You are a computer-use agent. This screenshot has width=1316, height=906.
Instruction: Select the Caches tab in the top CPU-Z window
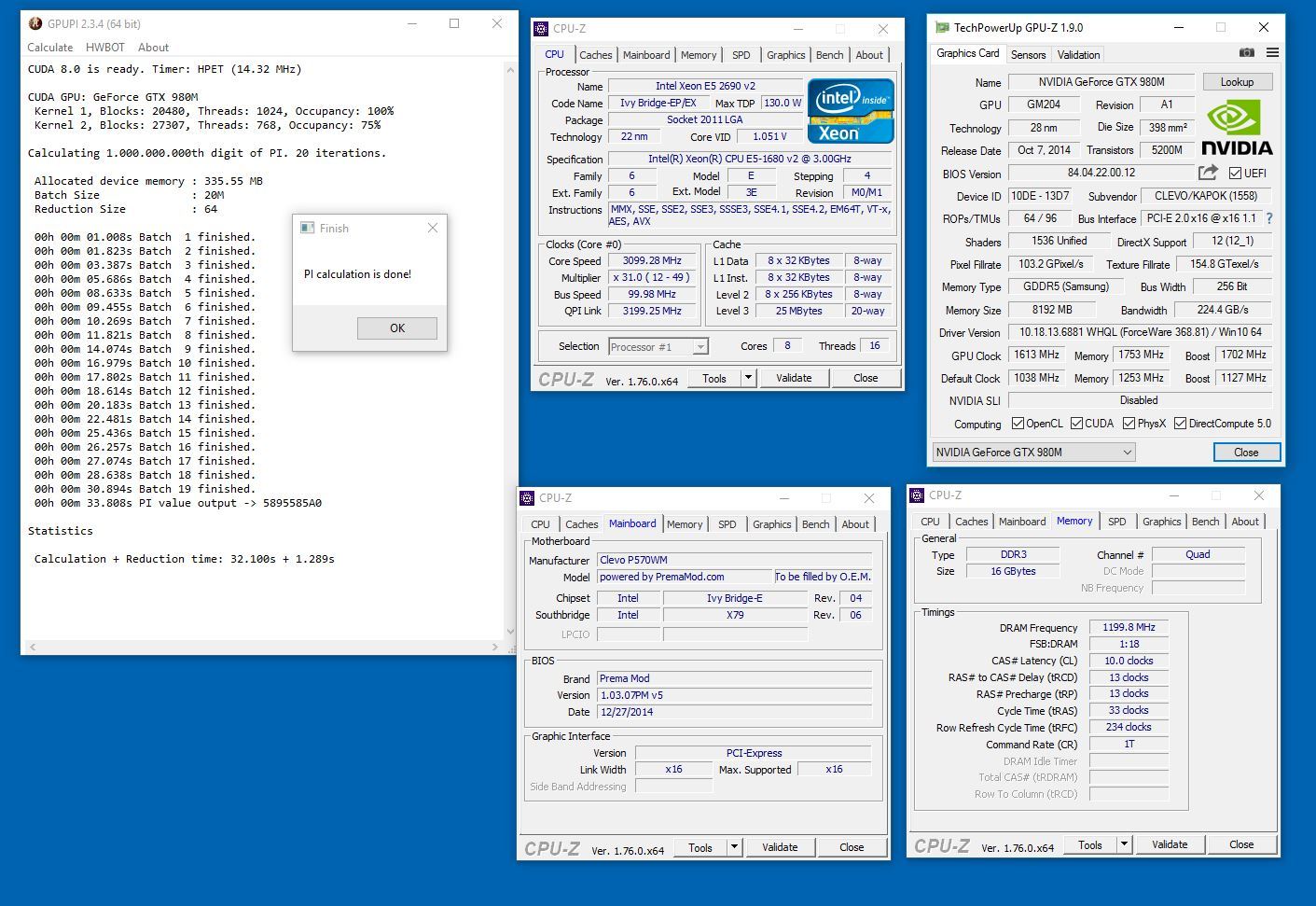tap(596, 55)
